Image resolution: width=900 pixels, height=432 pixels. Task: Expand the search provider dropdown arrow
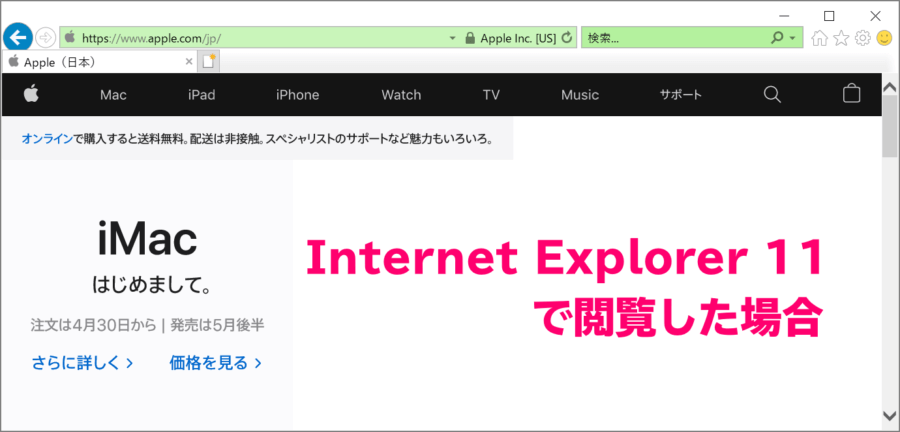(x=793, y=38)
